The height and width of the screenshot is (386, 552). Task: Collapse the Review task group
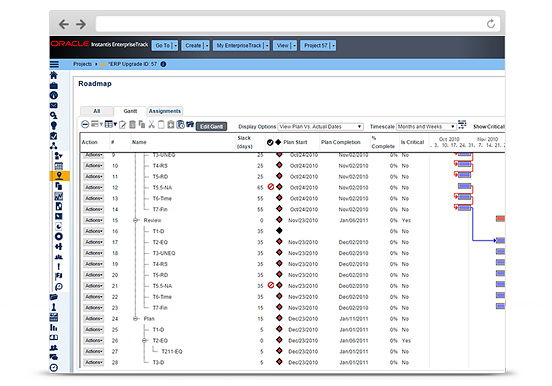[136, 220]
